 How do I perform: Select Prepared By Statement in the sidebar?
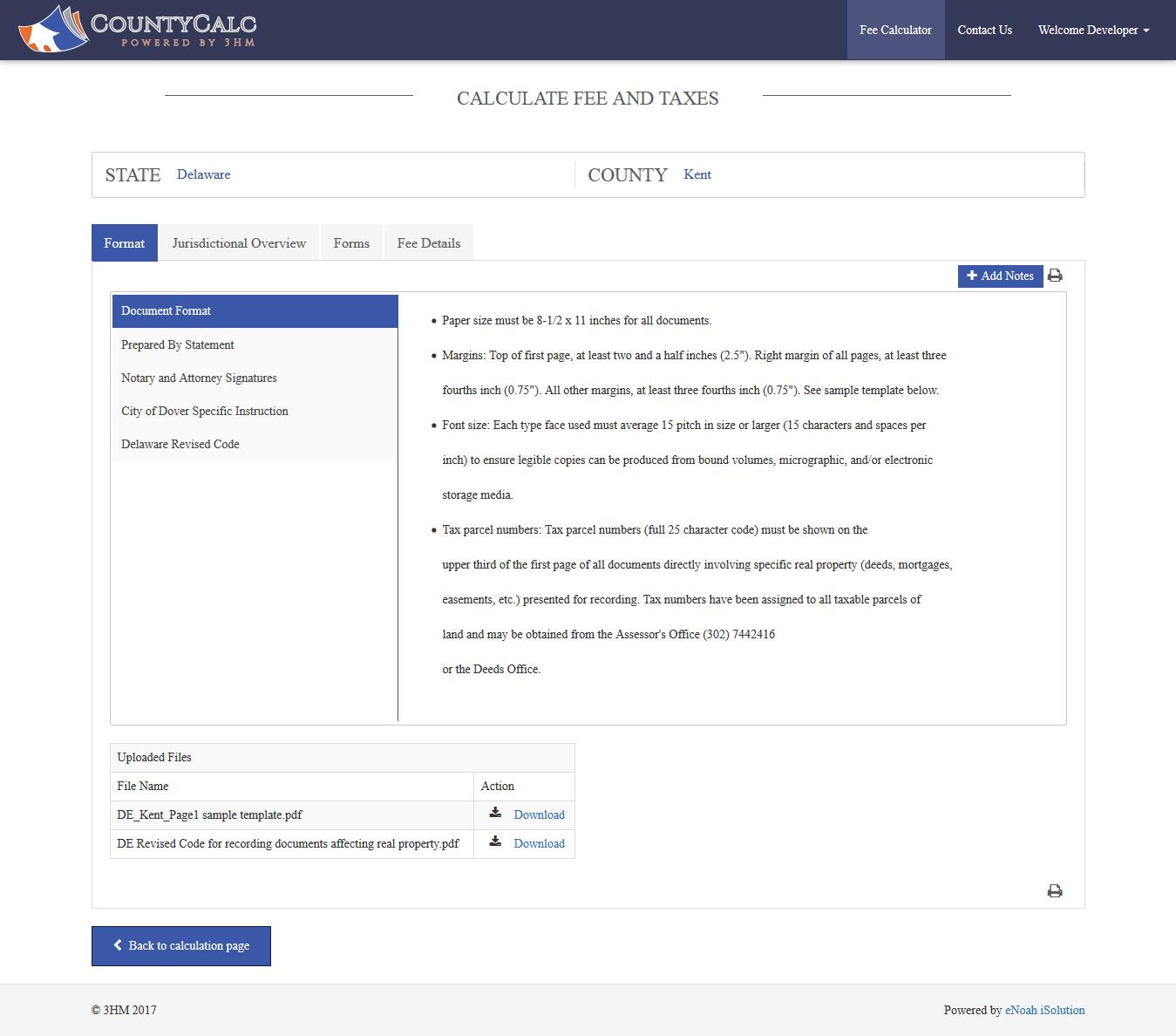(177, 344)
